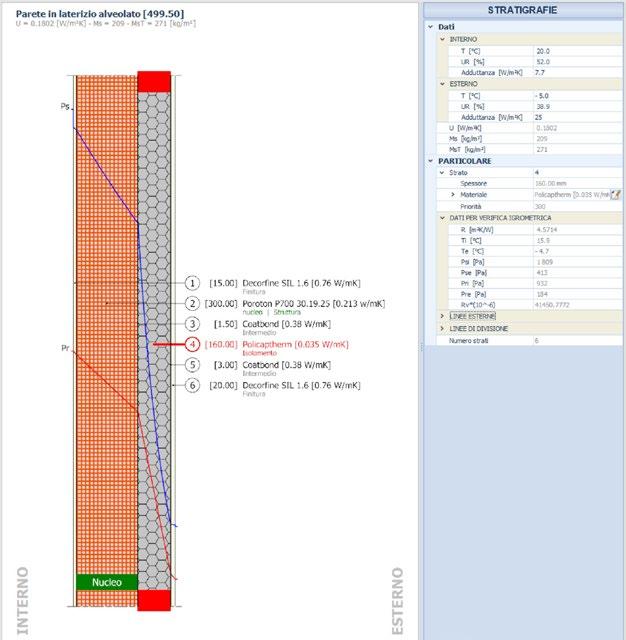Click the Strato value field showing 4
This screenshot has width=626, height=640.
tap(578, 173)
